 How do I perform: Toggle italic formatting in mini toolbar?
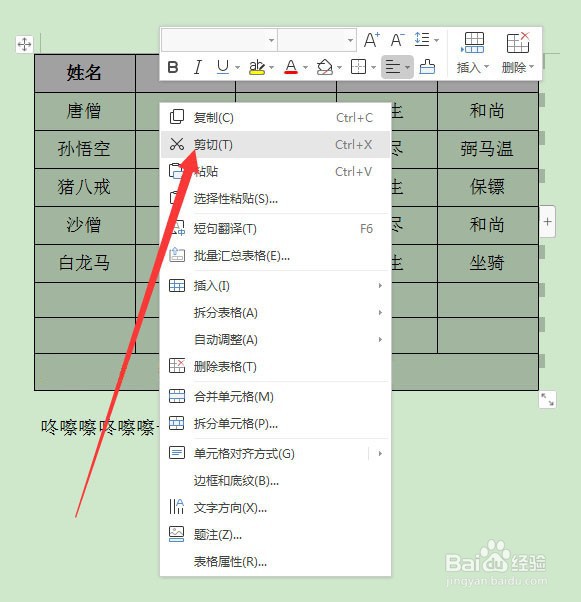[197, 67]
